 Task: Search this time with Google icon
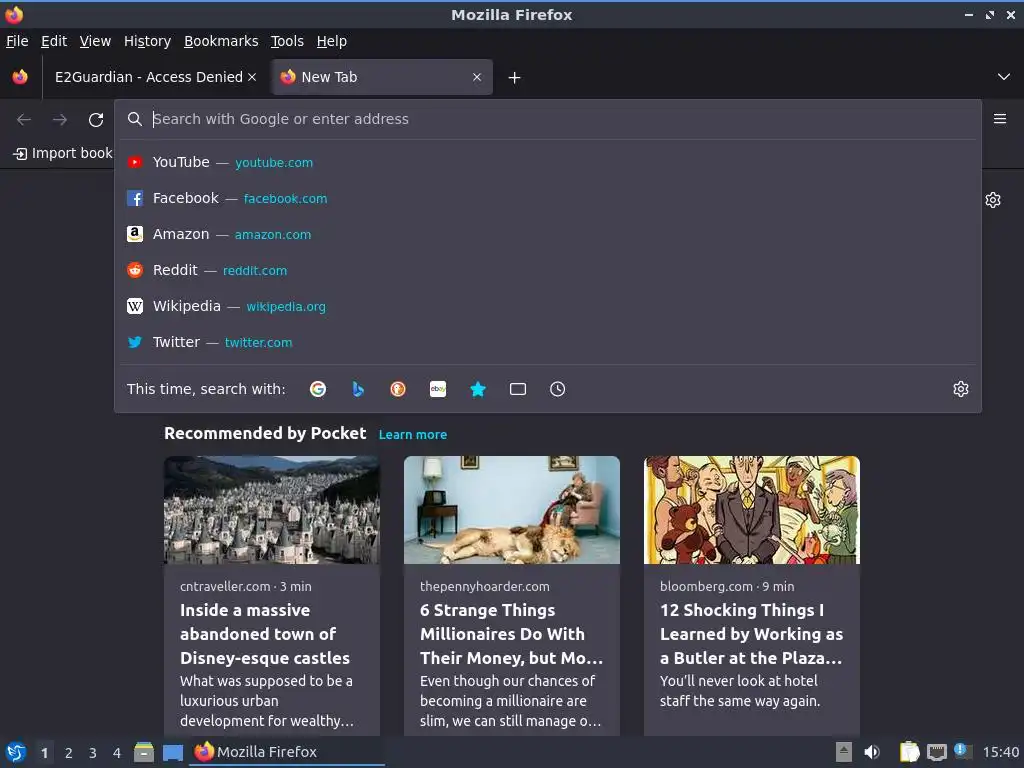tap(318, 389)
